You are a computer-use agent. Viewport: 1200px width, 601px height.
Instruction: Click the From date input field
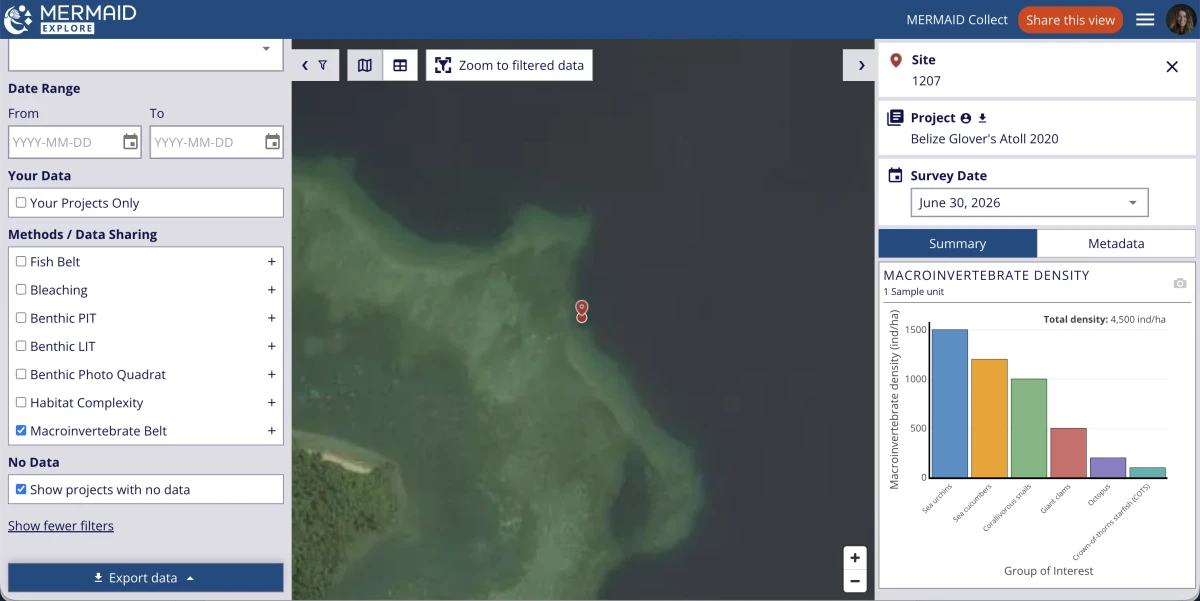tap(65, 142)
